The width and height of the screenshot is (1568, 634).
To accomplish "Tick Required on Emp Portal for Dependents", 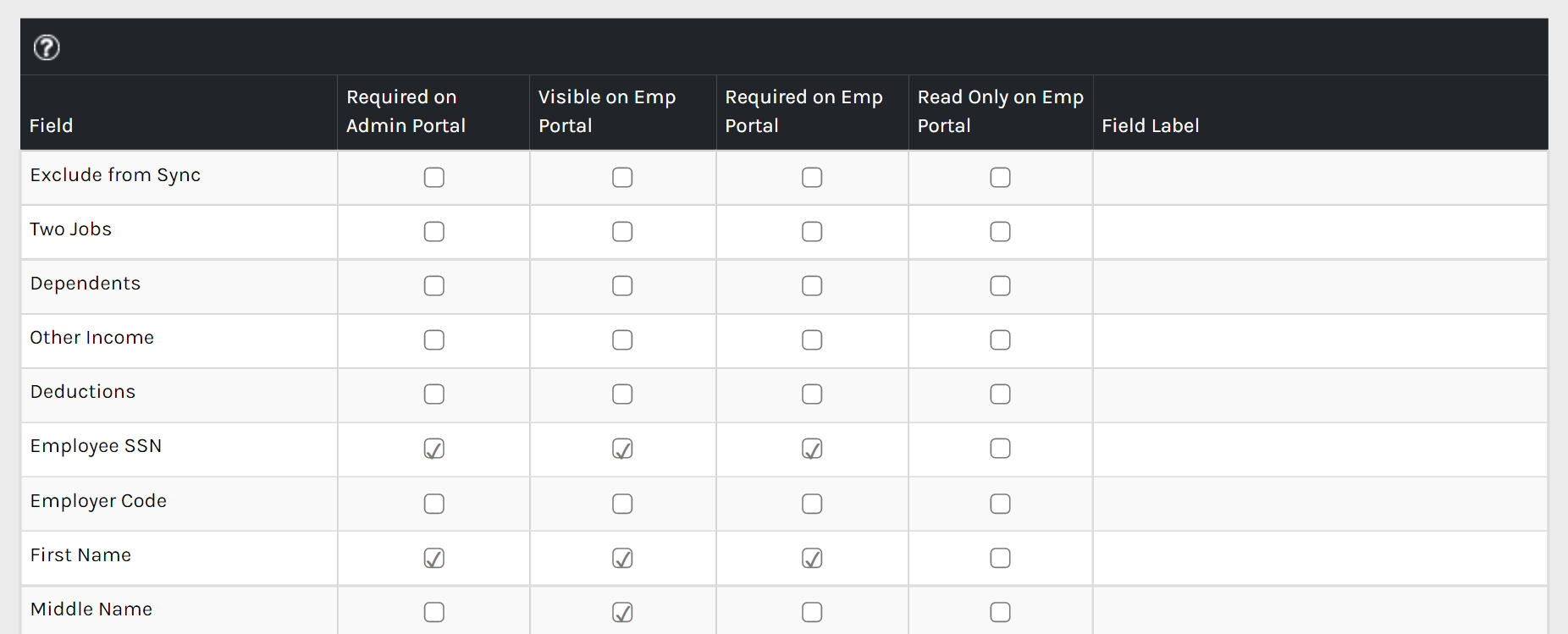I will click(812, 286).
